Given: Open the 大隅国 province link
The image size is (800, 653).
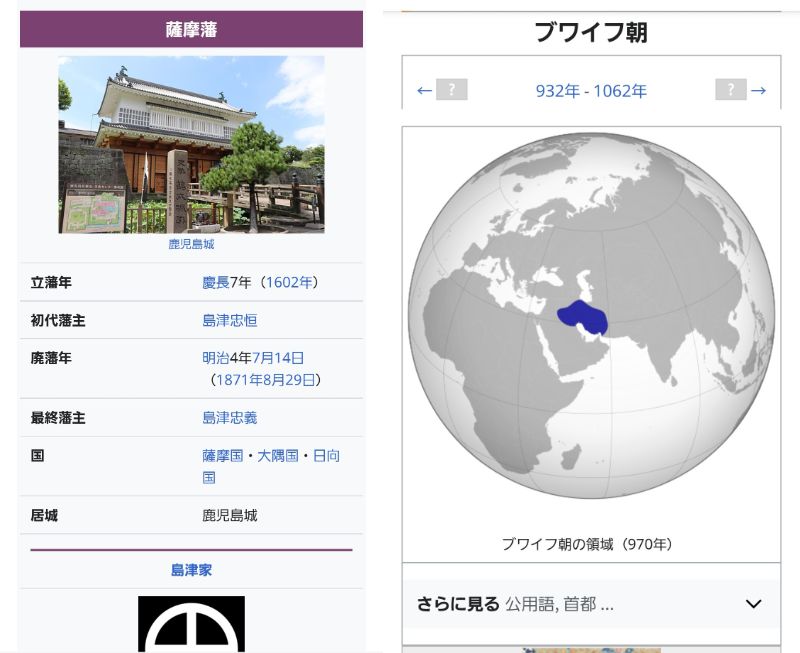Looking at the screenshot, I should pos(278,456).
